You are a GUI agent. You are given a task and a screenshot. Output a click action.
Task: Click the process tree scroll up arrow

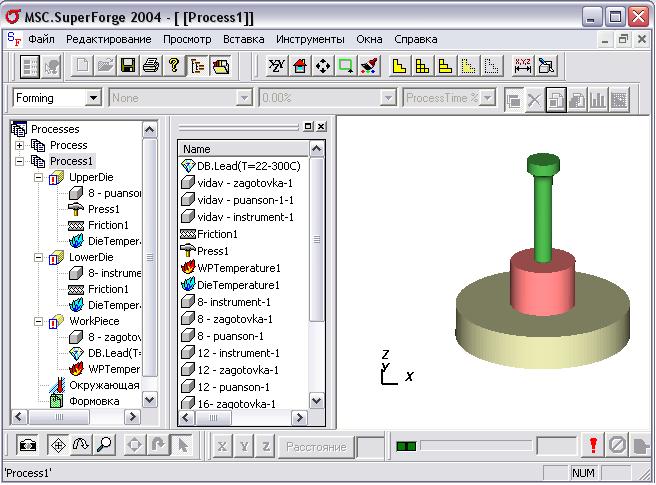coord(149,130)
